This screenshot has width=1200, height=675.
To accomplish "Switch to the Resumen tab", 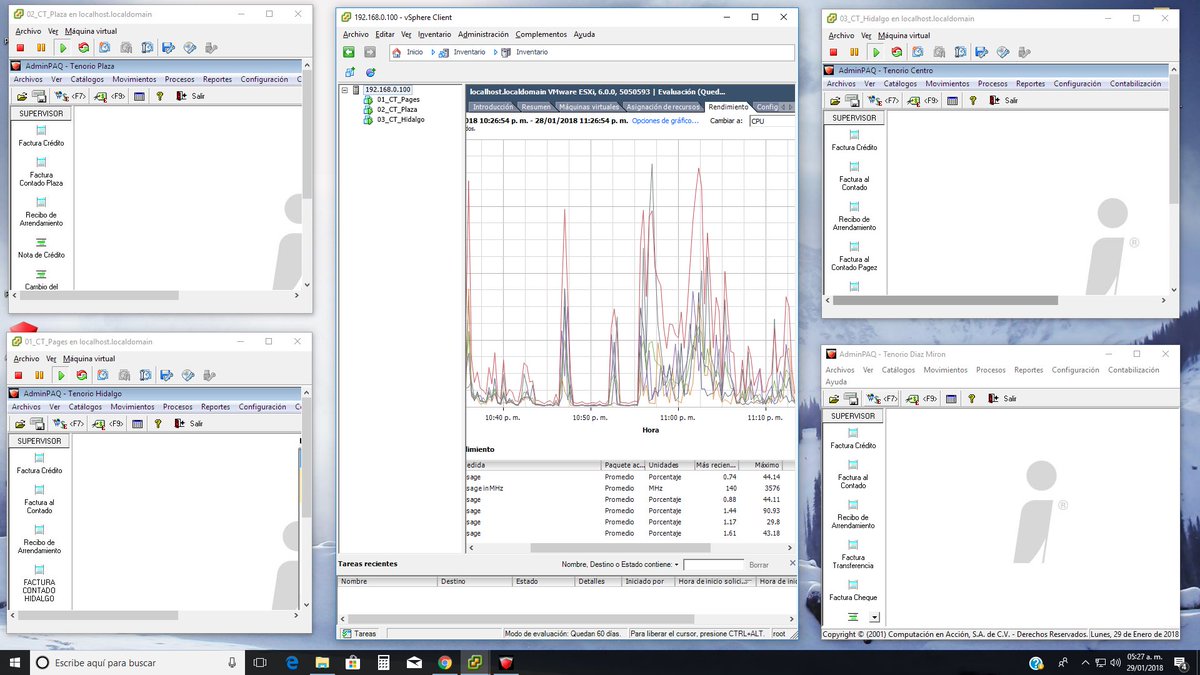I will click(x=536, y=106).
